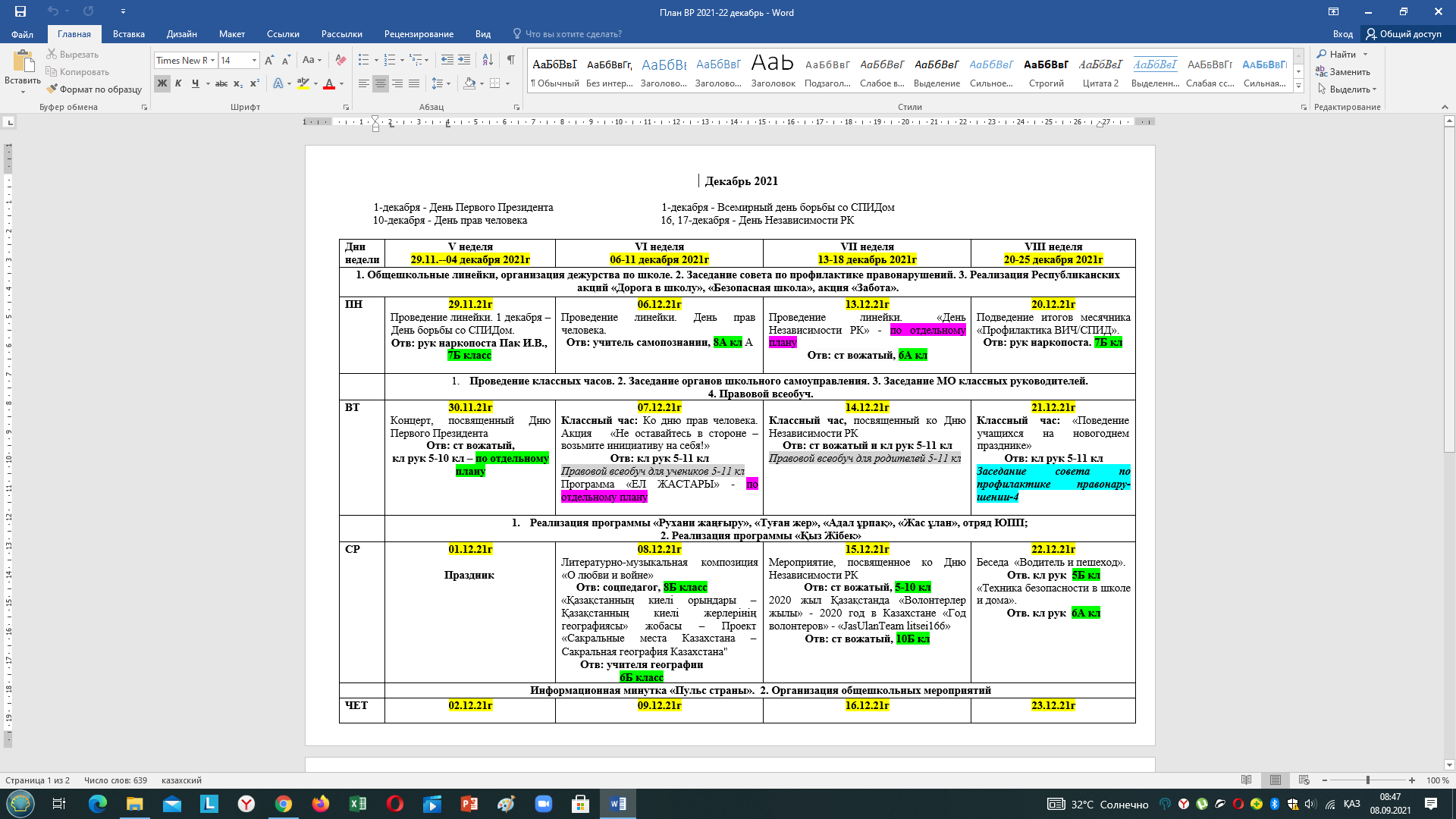Expand line spacing options dropdown
This screenshot has width=1456, height=819.
pos(448,83)
